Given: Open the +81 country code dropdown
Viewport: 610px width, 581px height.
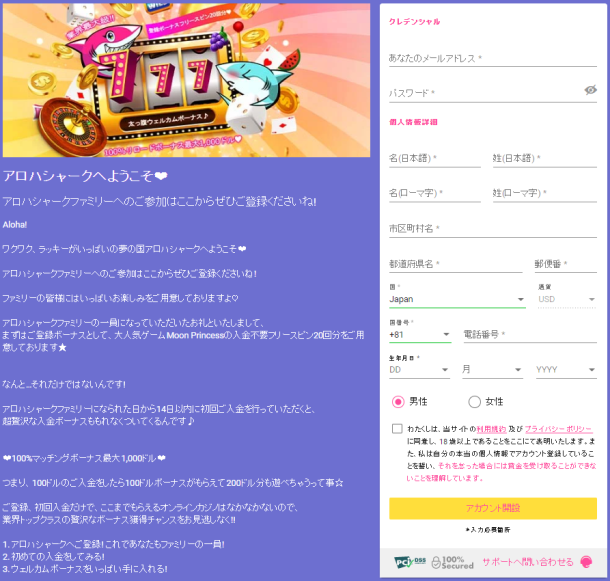Looking at the screenshot, I should [420, 335].
